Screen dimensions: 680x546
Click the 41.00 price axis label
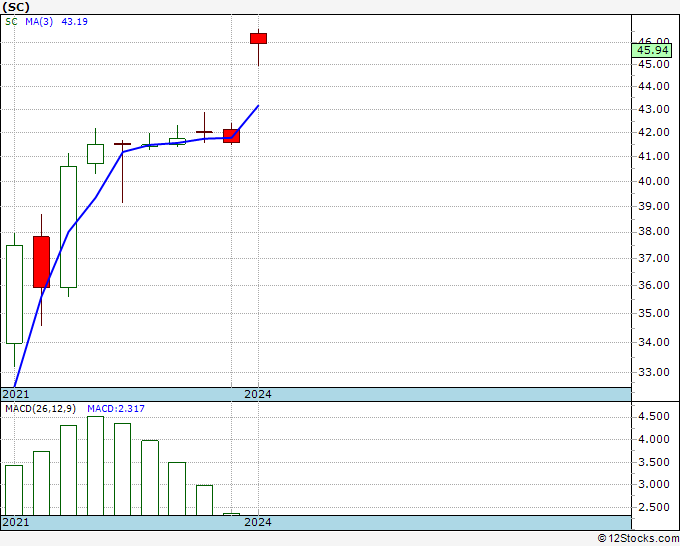[x=654, y=156]
